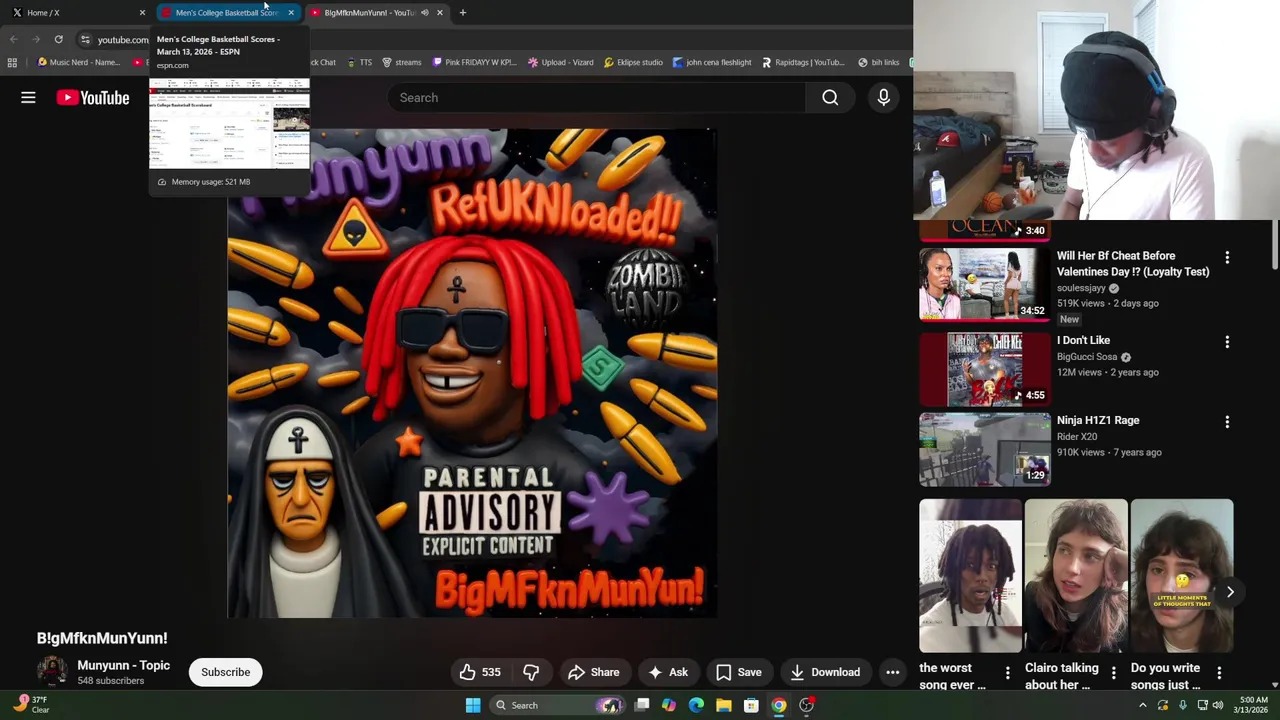Start voice search with the microphone icon

click(883, 97)
